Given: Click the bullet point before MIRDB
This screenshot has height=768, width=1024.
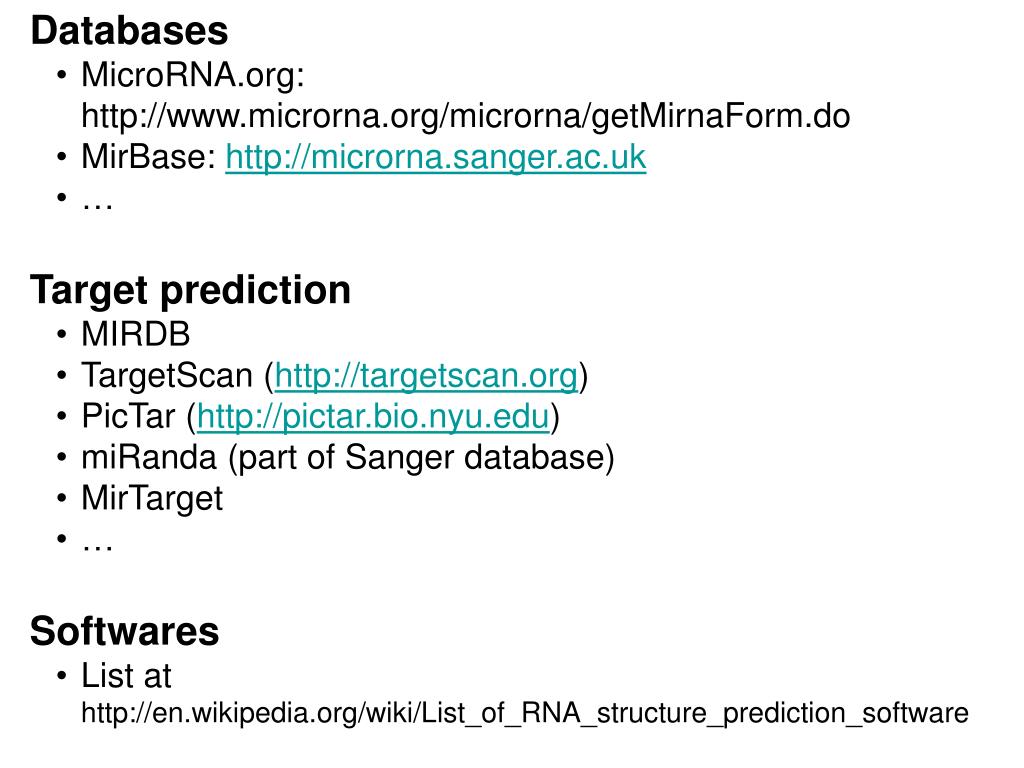Looking at the screenshot, I should (x=61, y=335).
